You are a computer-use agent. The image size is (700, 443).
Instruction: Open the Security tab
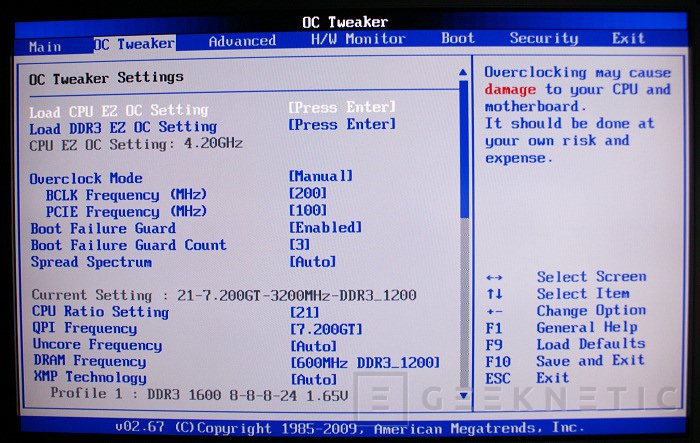click(x=544, y=38)
